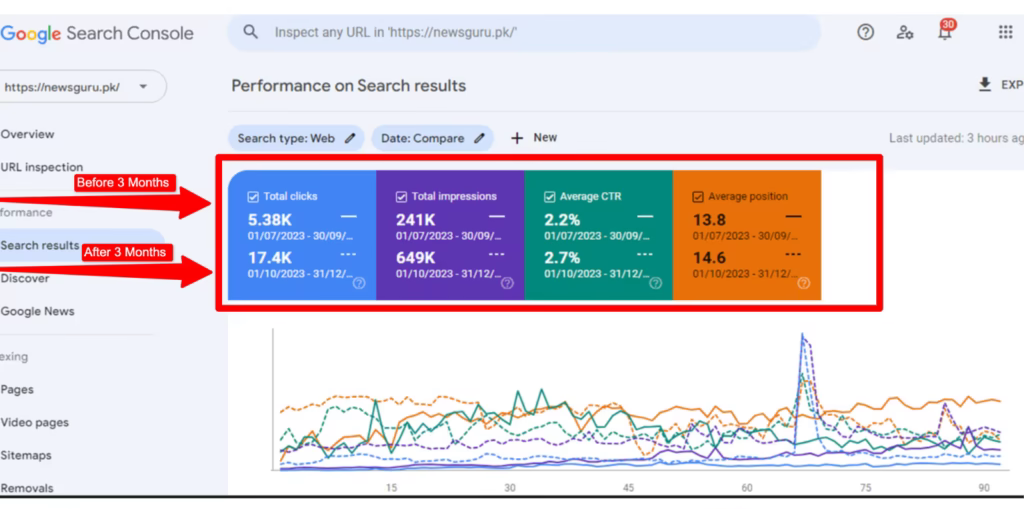Open URL inspection in sidebar
This screenshot has width=1024, height=509.
pos(42,167)
